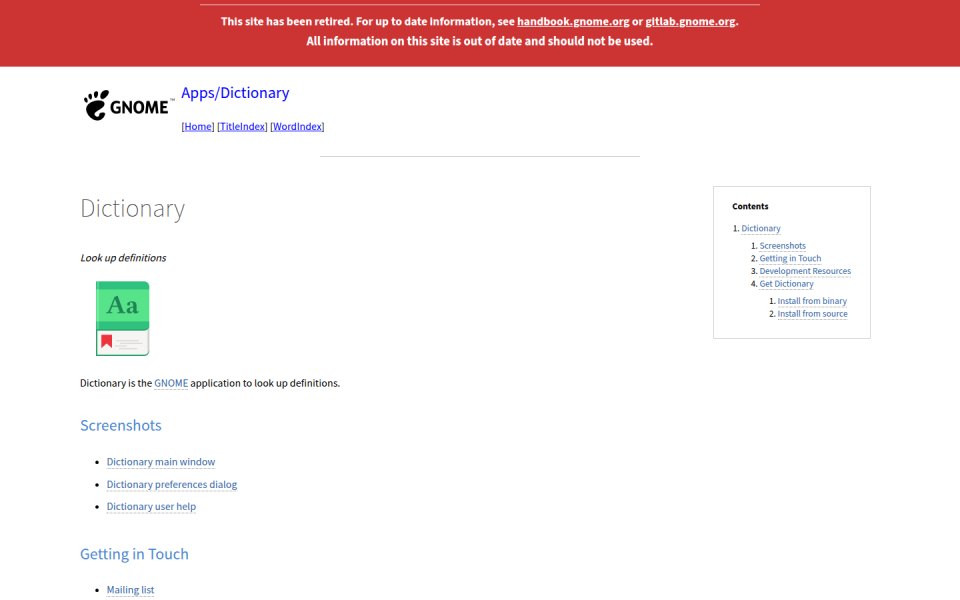The image size is (960, 600).
Task: Click the Screenshots section heading
Action: pyautogui.click(x=121, y=426)
